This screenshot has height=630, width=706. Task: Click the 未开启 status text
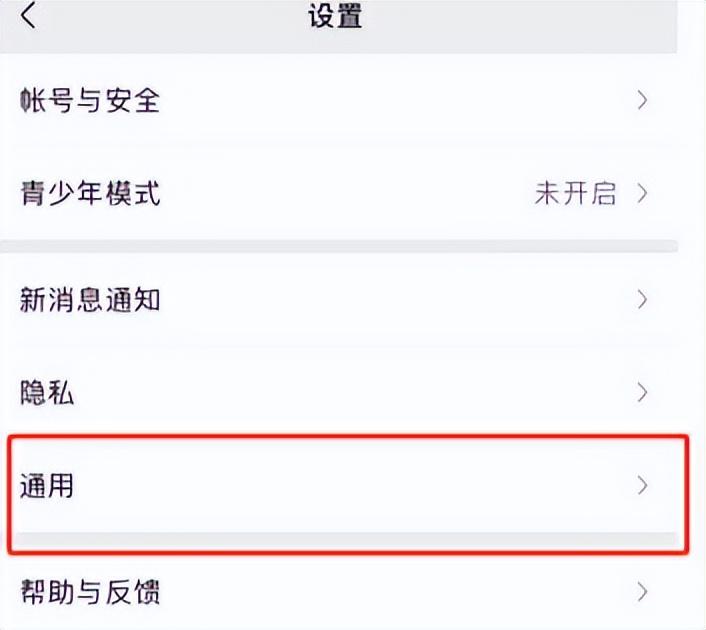click(x=575, y=193)
